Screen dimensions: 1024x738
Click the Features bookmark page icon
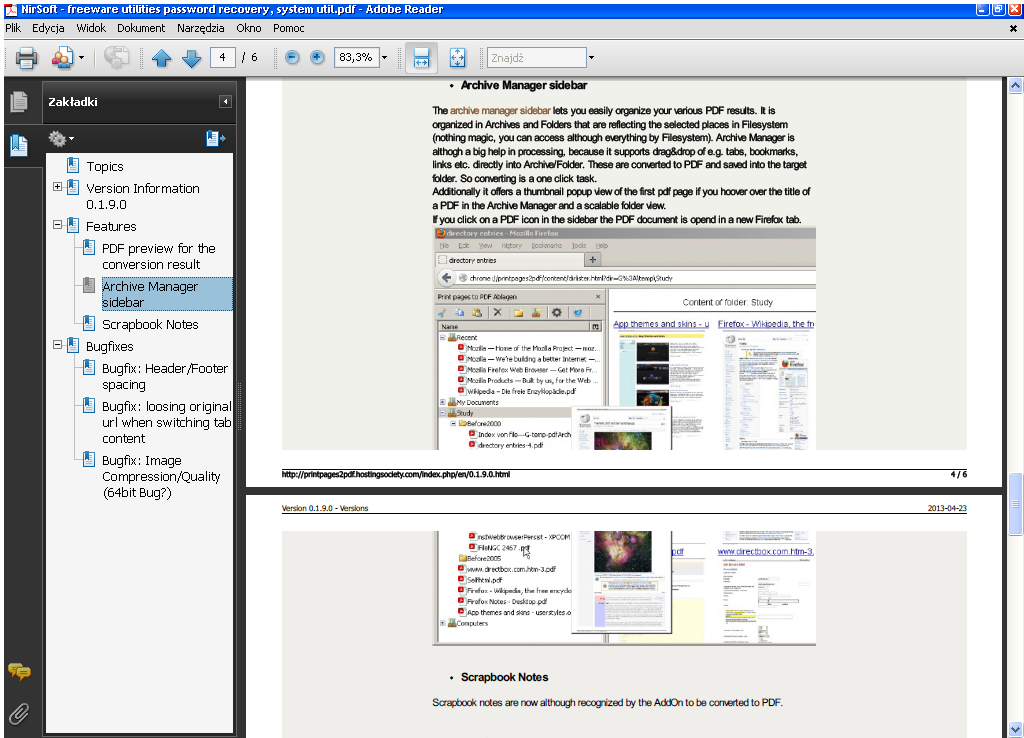pyautogui.click(x=73, y=225)
